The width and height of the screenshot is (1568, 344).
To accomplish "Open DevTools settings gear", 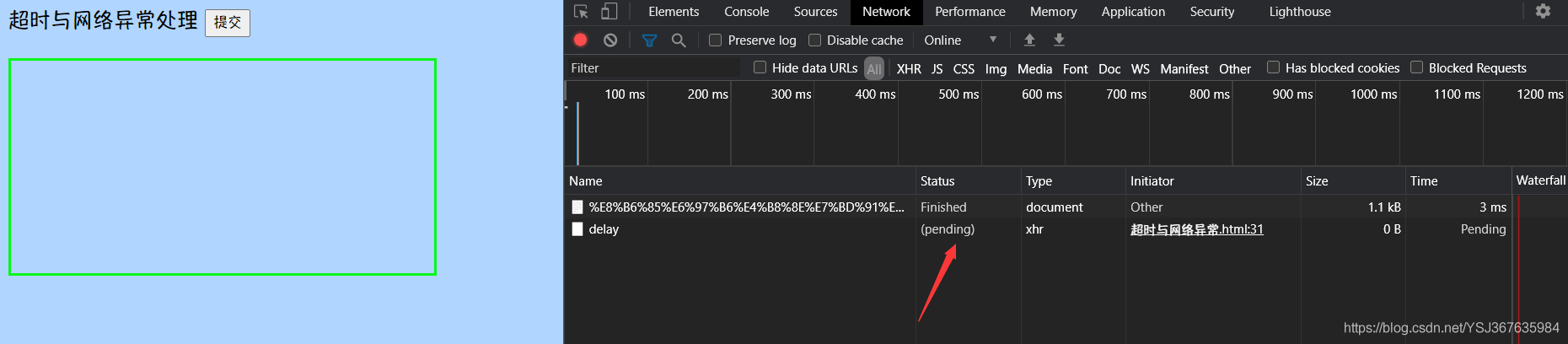I will pyautogui.click(x=1543, y=12).
